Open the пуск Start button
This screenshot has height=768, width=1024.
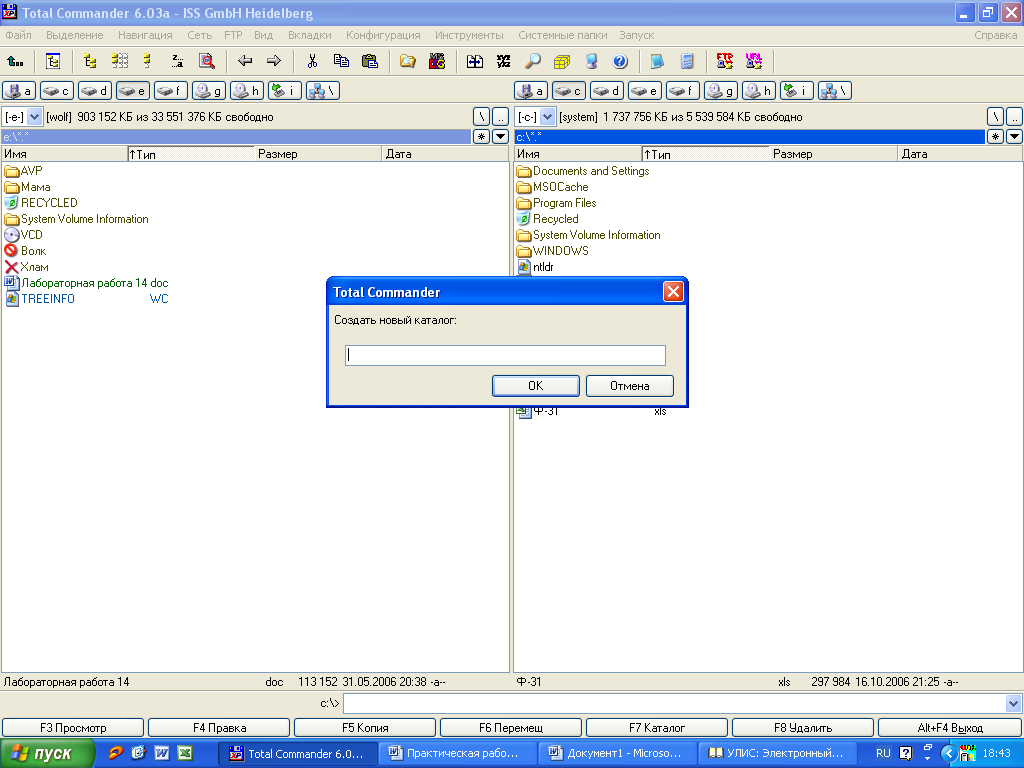click(46, 754)
